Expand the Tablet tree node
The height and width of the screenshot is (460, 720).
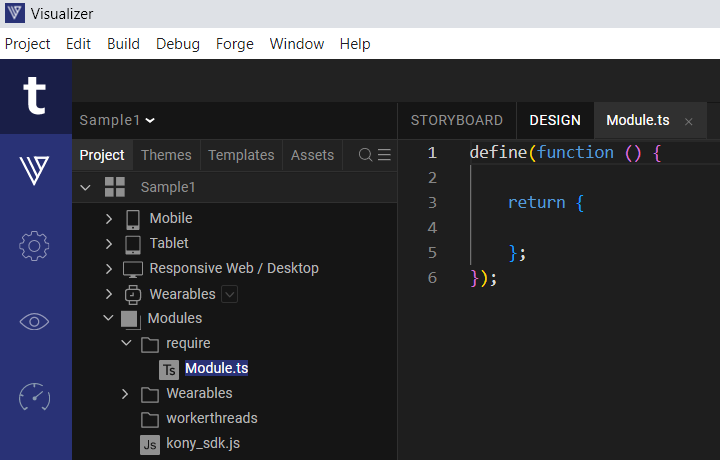coord(109,243)
